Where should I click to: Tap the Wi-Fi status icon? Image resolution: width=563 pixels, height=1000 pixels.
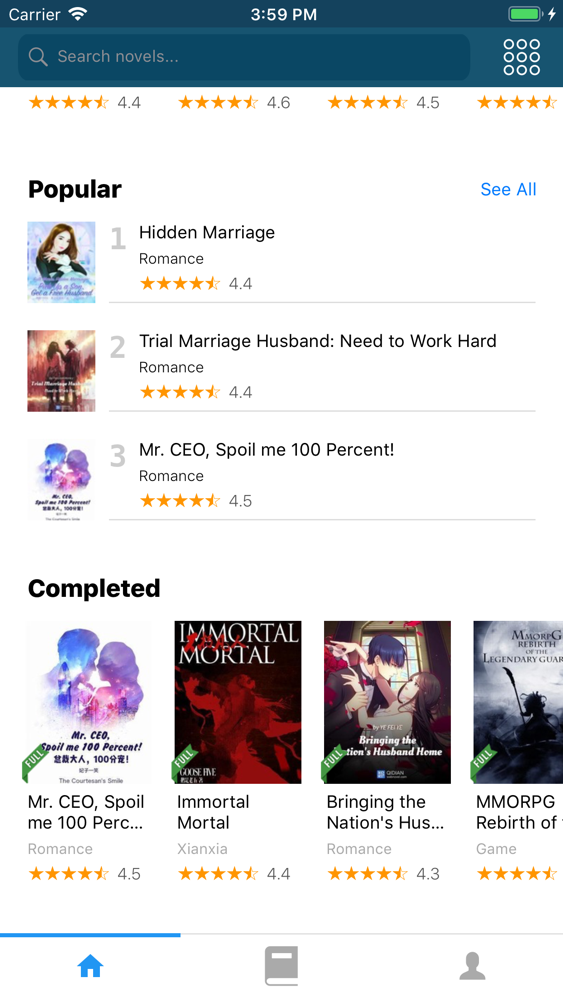tap(78, 14)
